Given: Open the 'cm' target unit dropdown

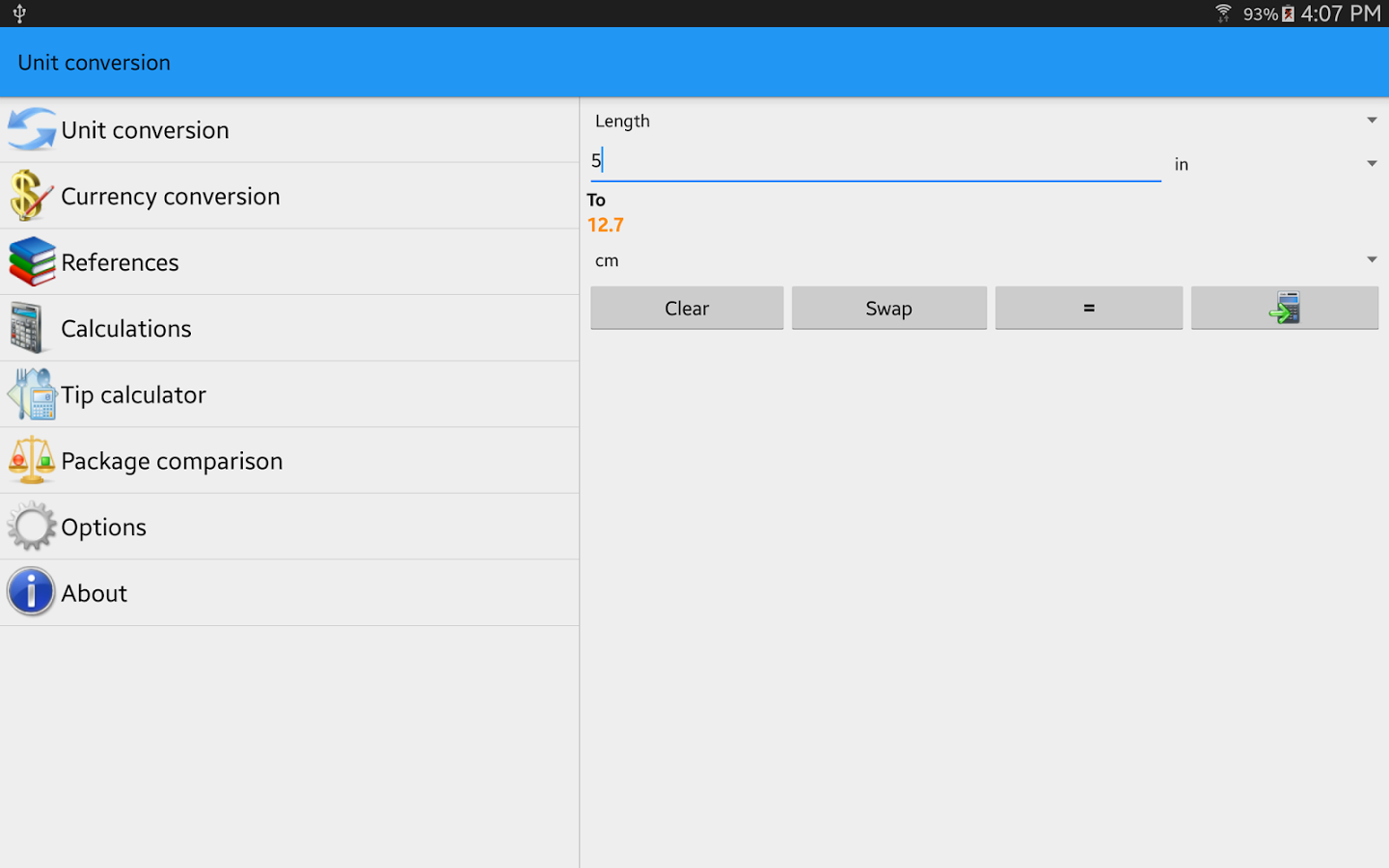Looking at the screenshot, I should [x=985, y=260].
